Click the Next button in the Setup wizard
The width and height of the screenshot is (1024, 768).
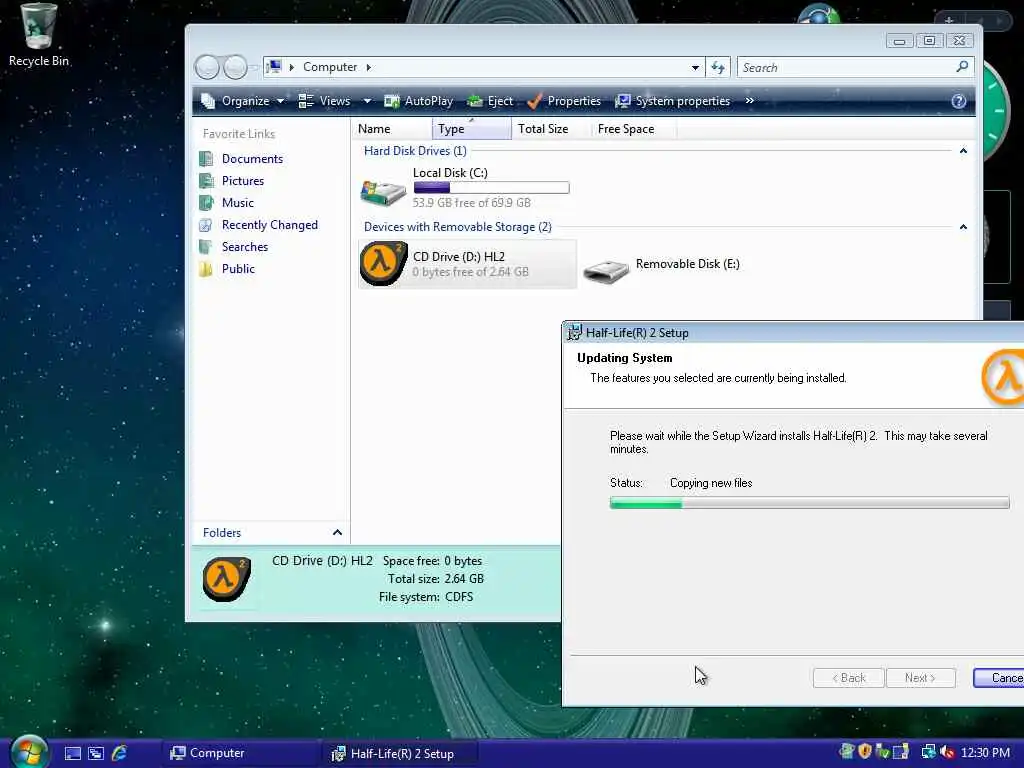920,678
